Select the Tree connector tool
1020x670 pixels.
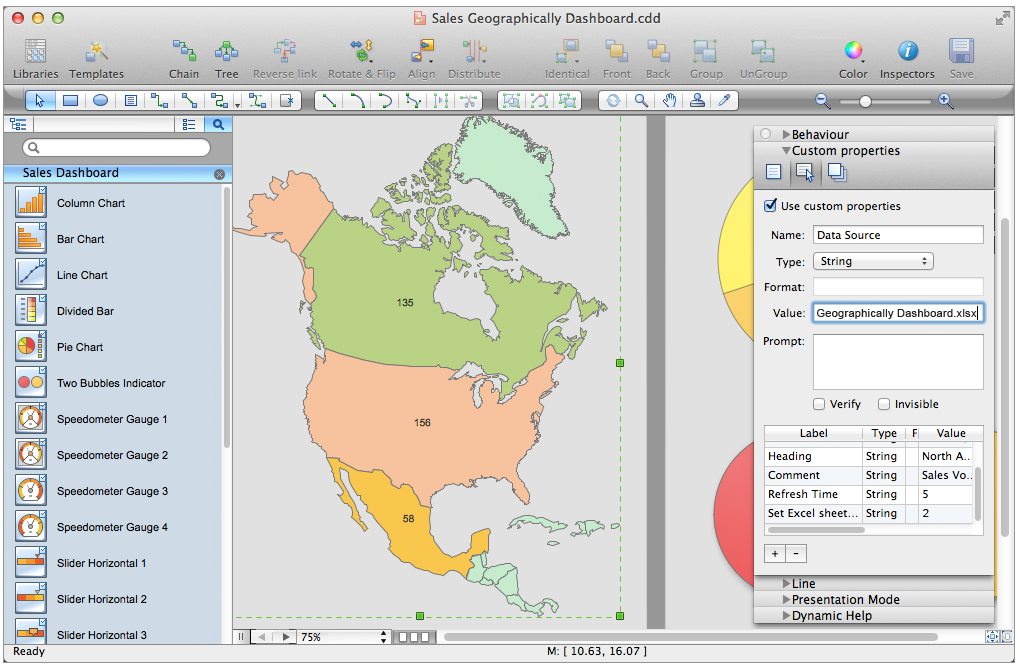pos(227,52)
